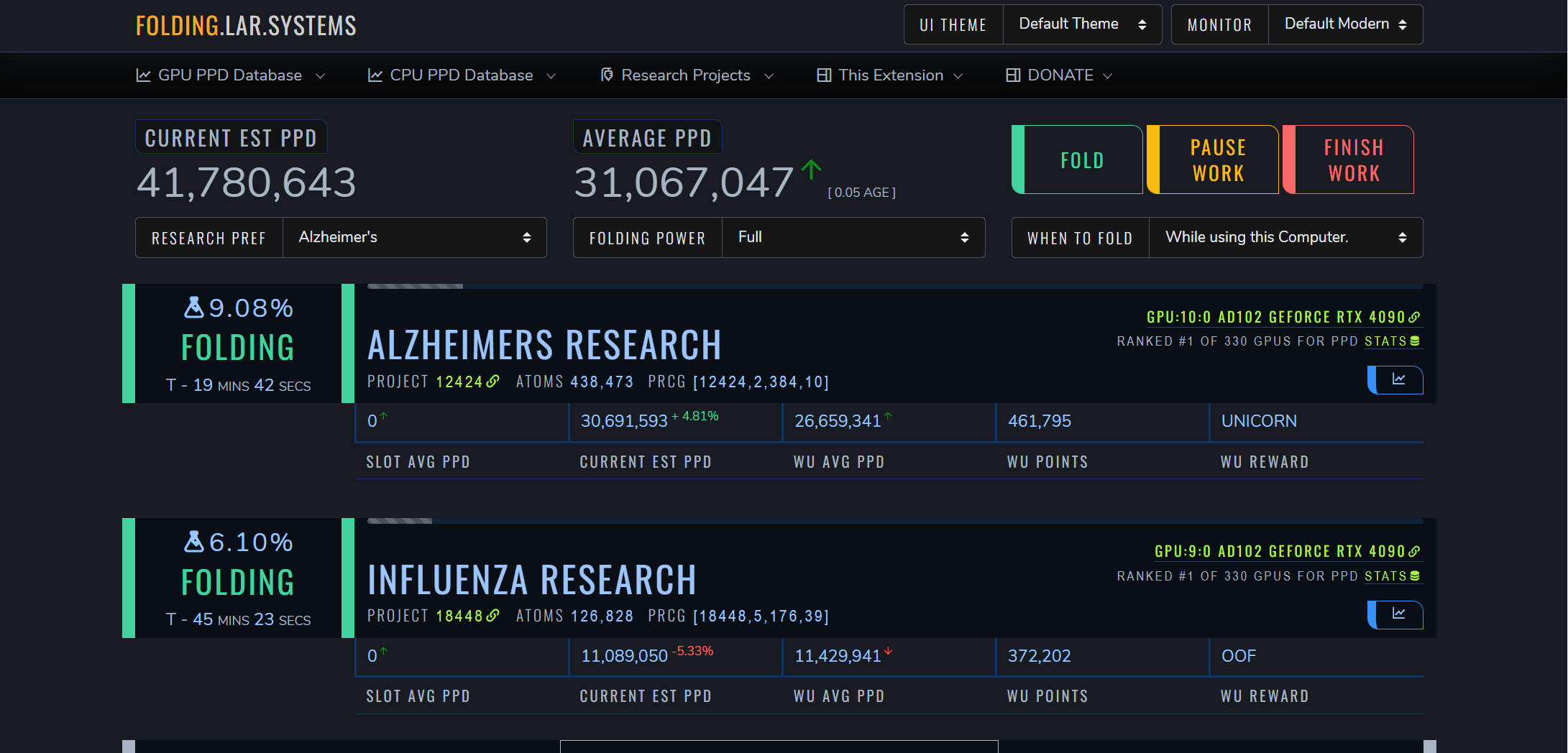Click the DONATE panel icon
Image resolution: width=1568 pixels, height=753 pixels.
[x=1013, y=75]
